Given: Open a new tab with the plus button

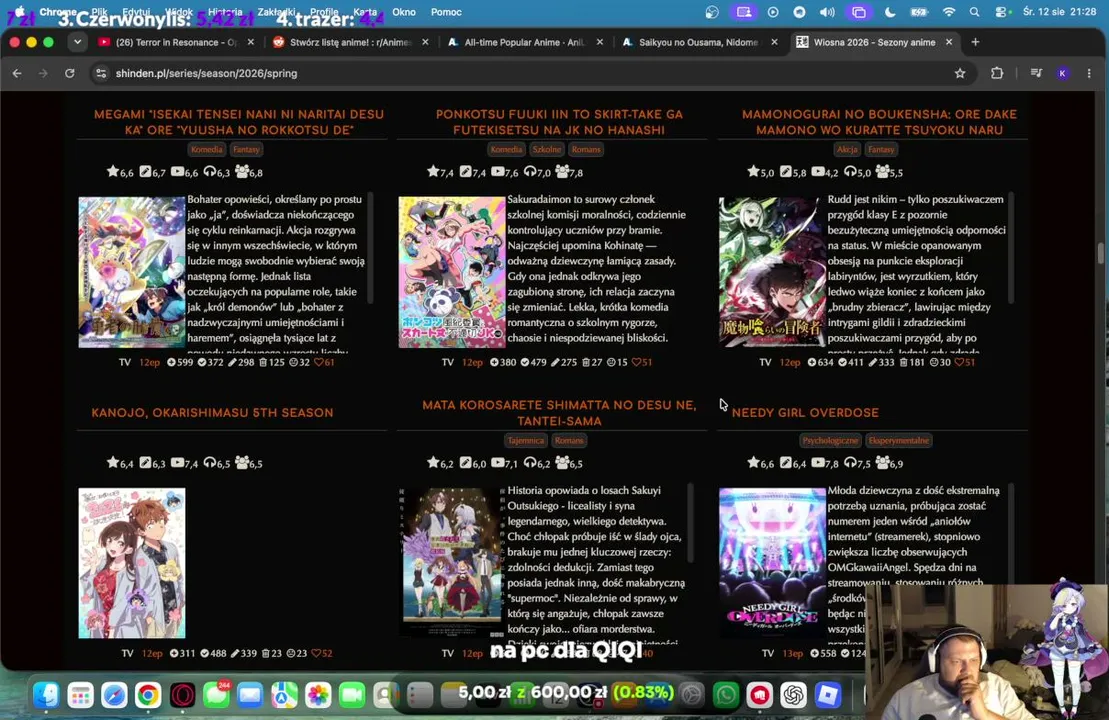Looking at the screenshot, I should (x=975, y=42).
